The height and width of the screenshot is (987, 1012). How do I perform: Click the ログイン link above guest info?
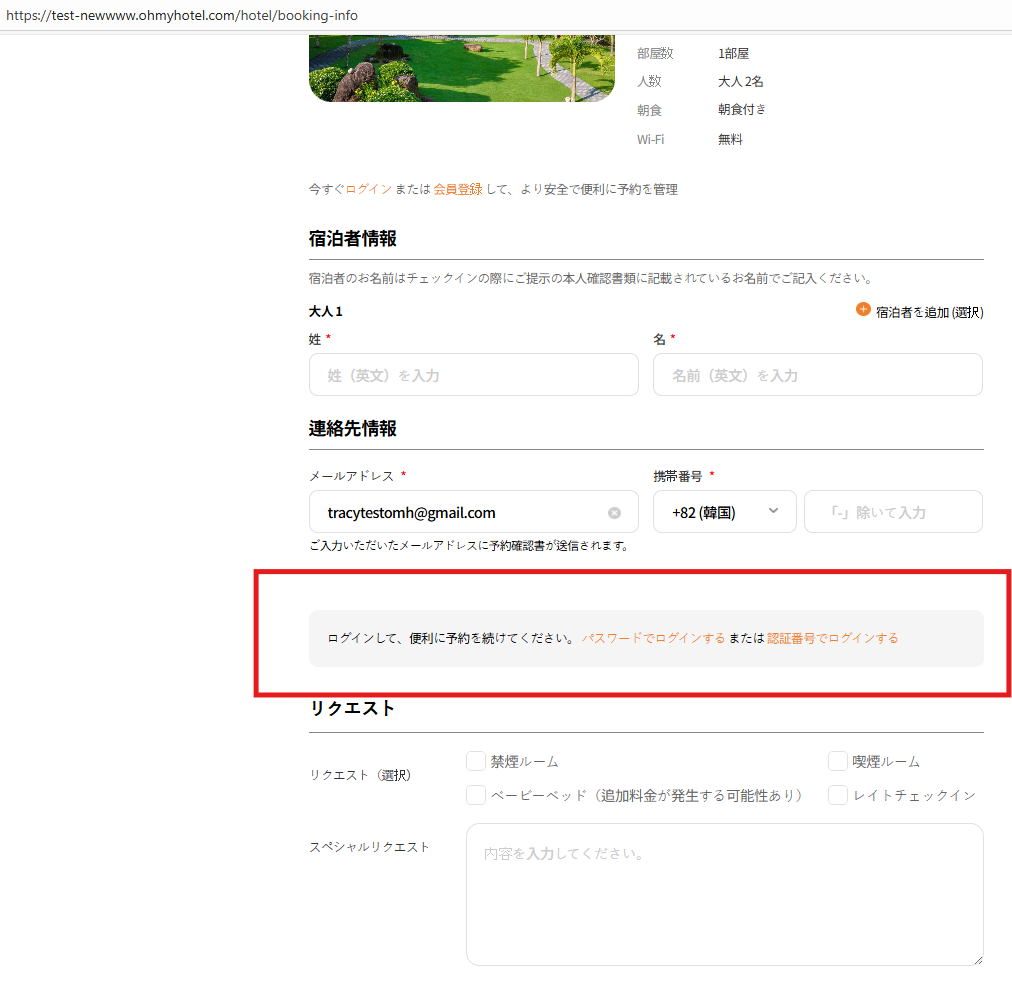coord(368,189)
